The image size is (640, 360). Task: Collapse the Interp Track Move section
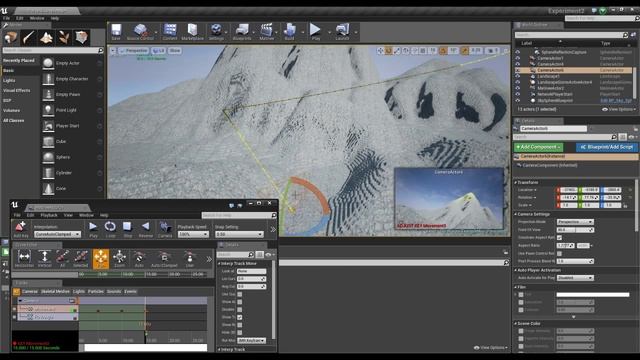click(219, 264)
